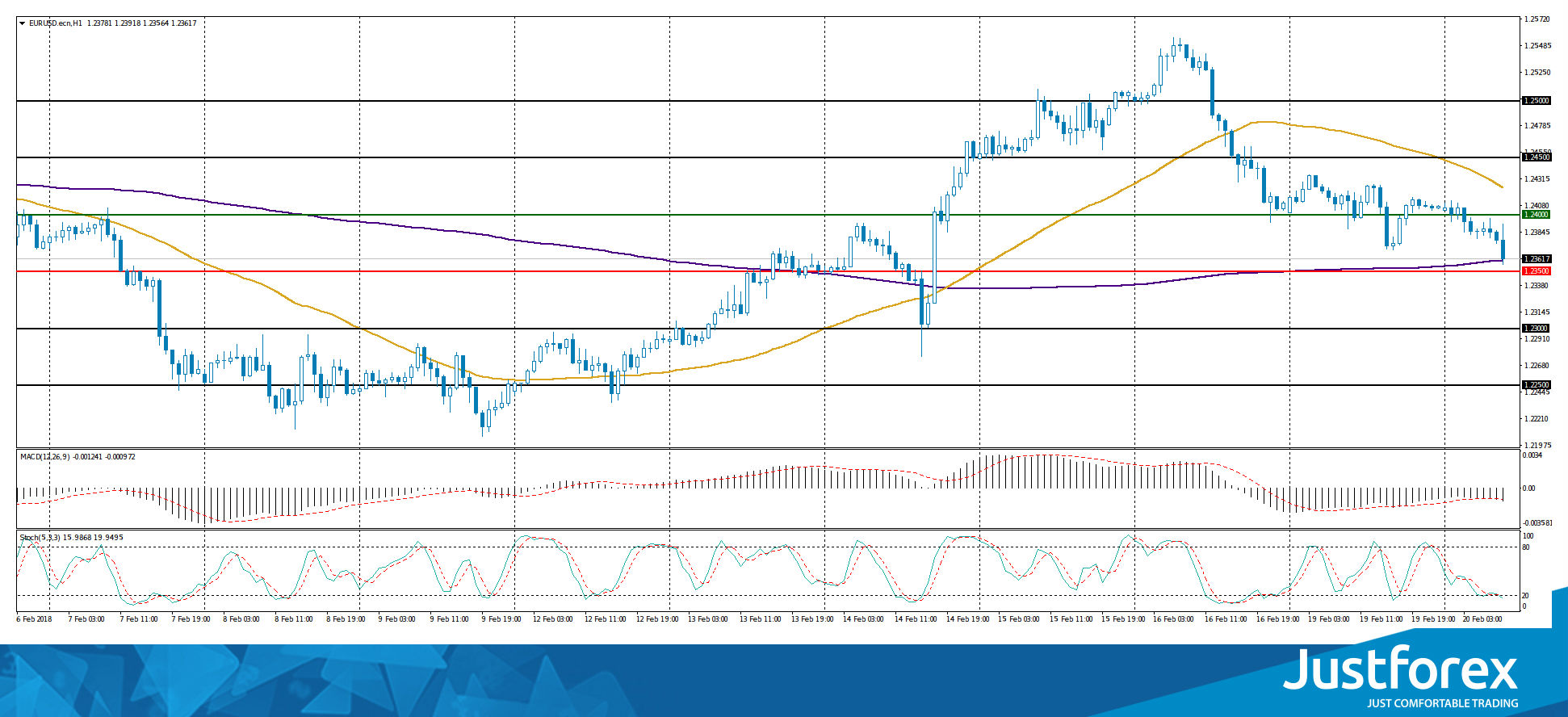1568x717 pixels.
Task: Click the 1.25000 black price level tag
Action: 1536,101
